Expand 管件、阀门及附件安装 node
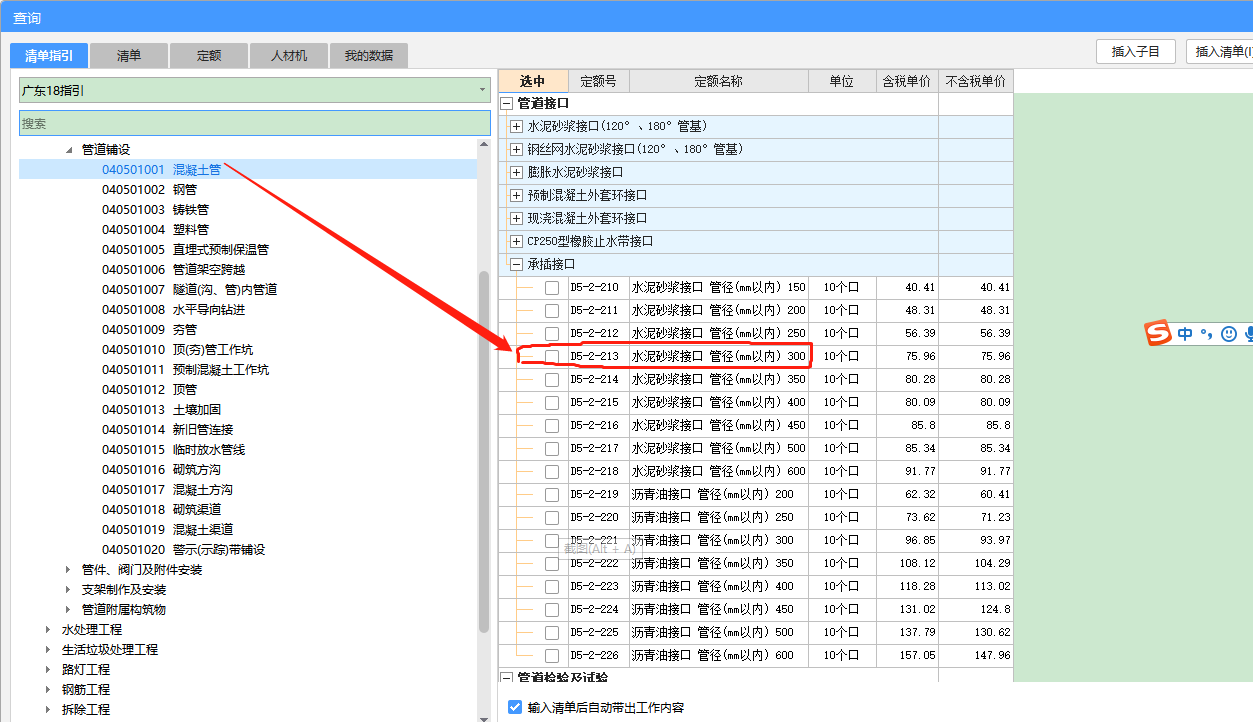Image resolution: width=1253 pixels, height=722 pixels. (x=69, y=570)
